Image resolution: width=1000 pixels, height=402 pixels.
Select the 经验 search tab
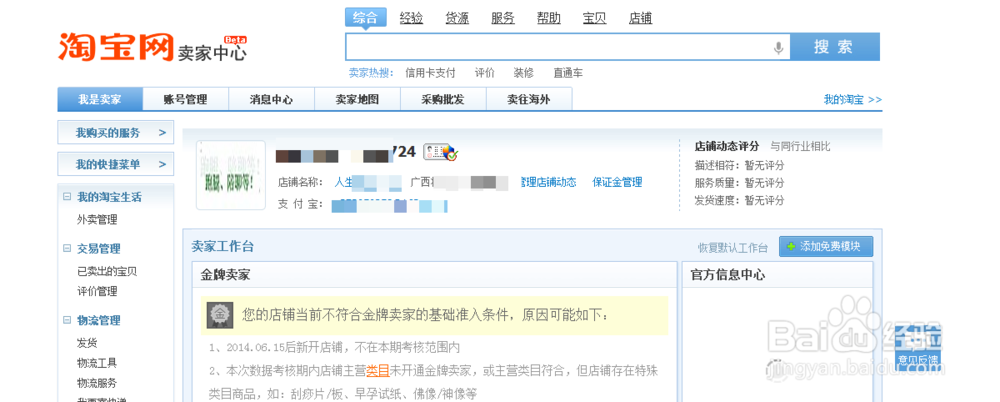click(411, 18)
